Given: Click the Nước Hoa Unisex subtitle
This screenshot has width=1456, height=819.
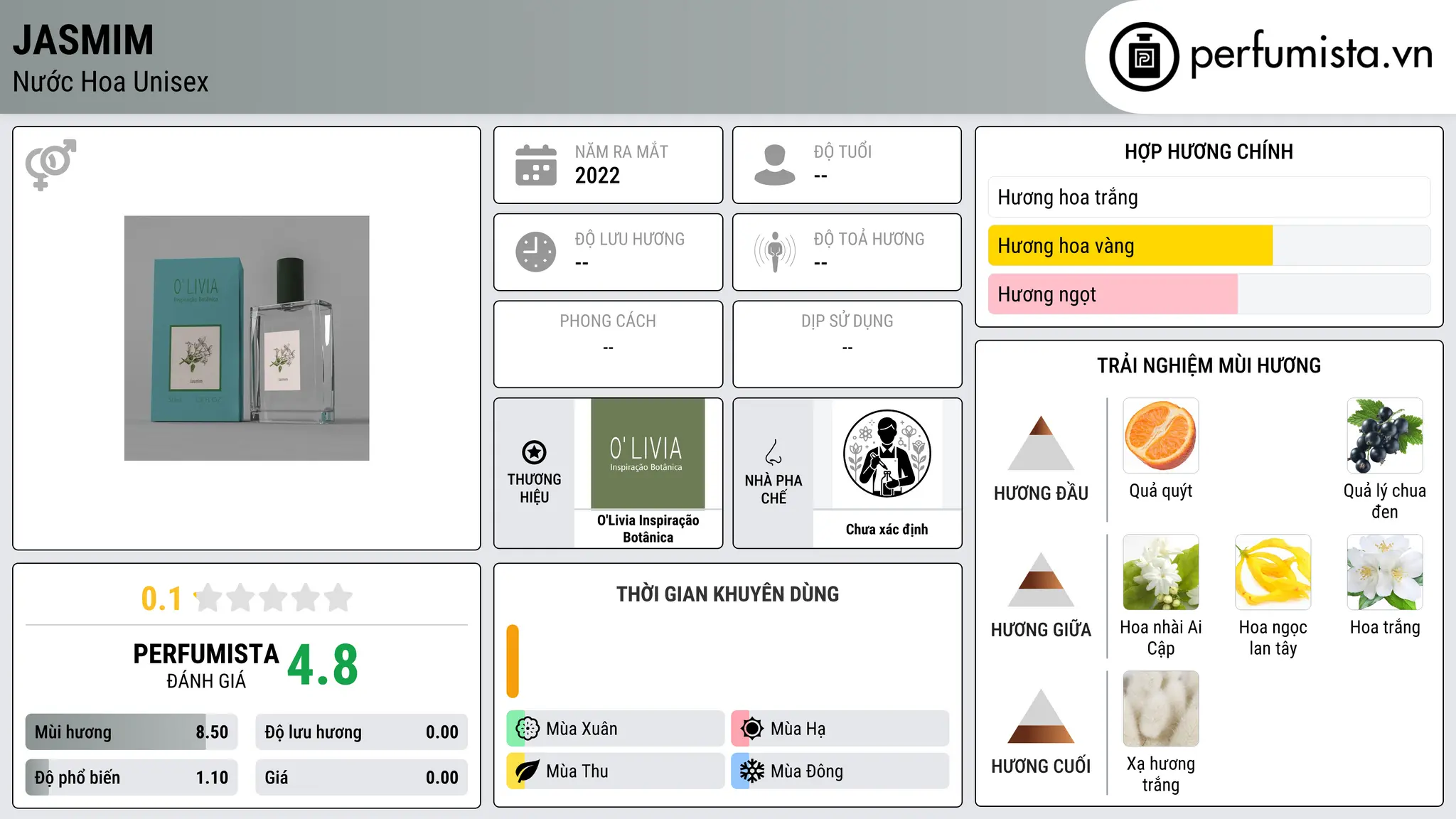Looking at the screenshot, I should pyautogui.click(x=110, y=82).
